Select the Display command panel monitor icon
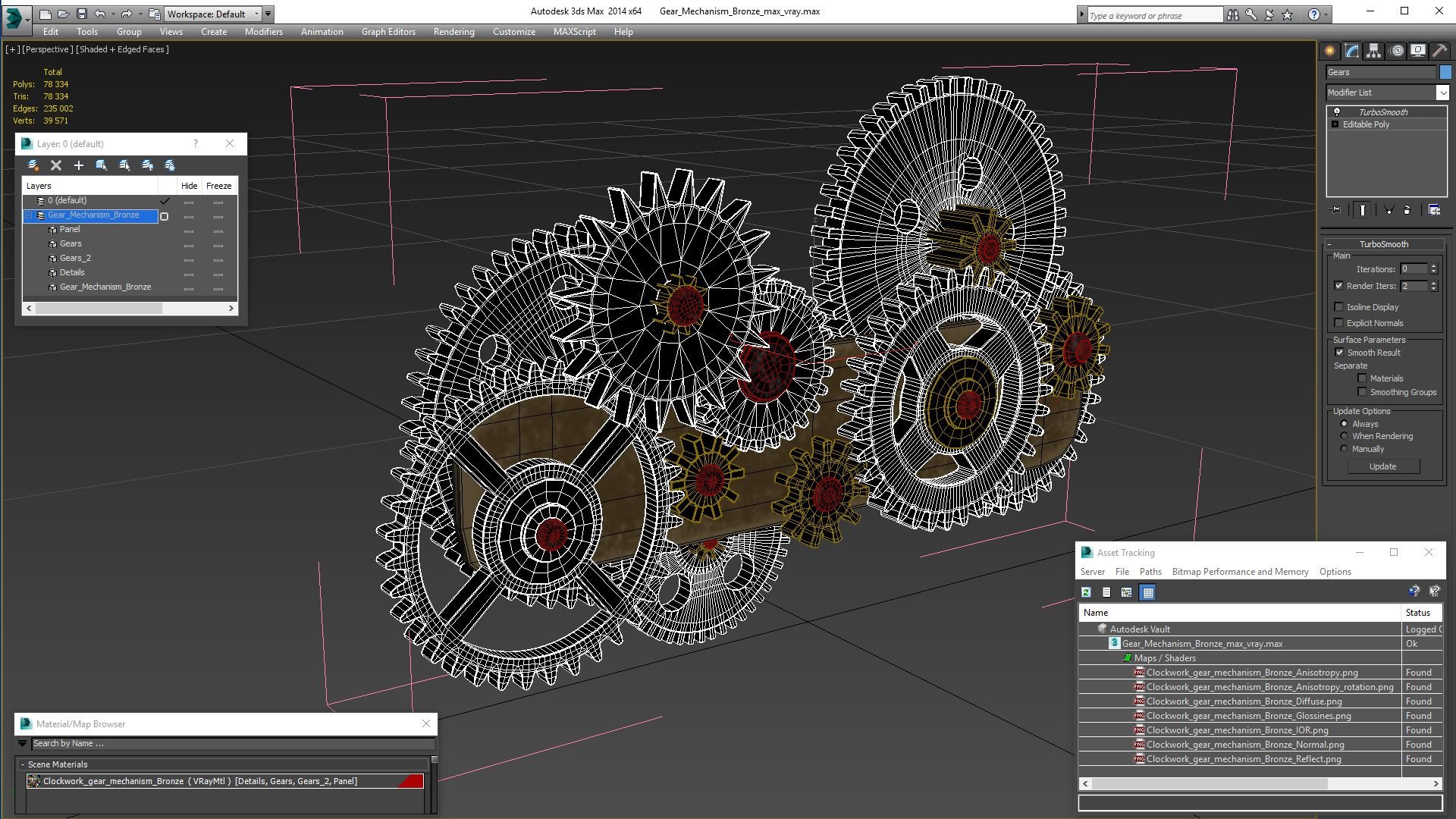The height and width of the screenshot is (819, 1456). tap(1417, 50)
